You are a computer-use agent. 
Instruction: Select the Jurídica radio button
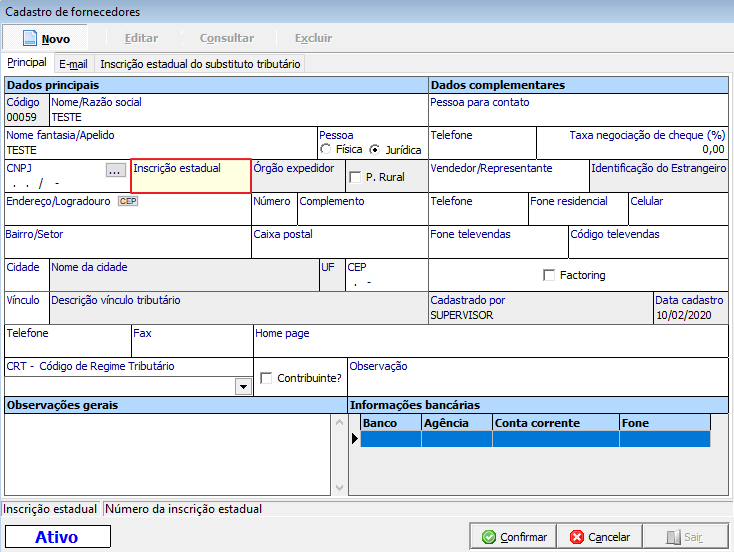[375, 150]
